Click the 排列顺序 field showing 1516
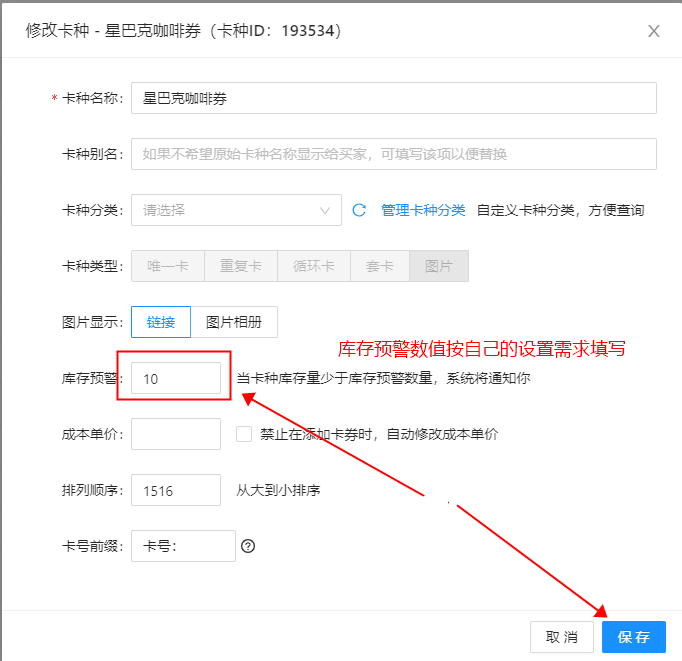This screenshot has width=682, height=661. coord(176,490)
